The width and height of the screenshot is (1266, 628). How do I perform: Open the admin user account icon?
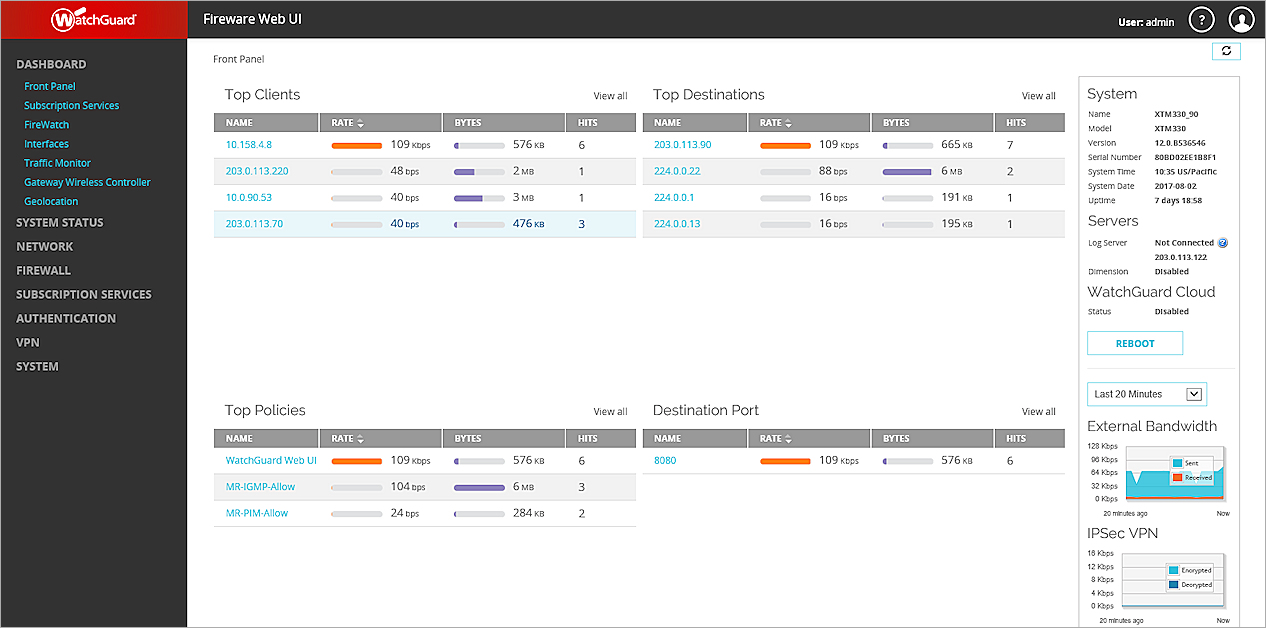point(1241,20)
